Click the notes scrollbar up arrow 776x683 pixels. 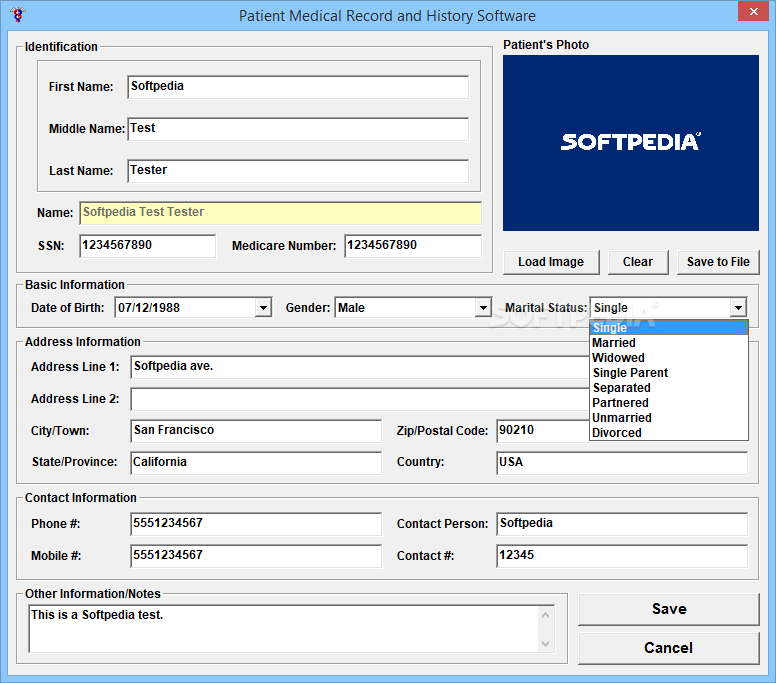pyautogui.click(x=545, y=615)
